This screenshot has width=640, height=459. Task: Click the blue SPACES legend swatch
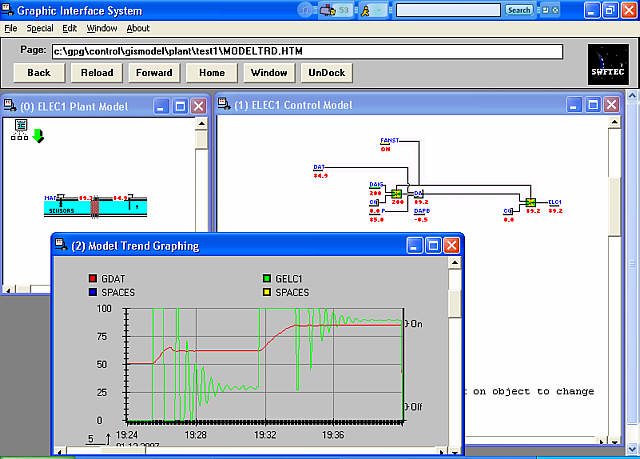coord(93,293)
